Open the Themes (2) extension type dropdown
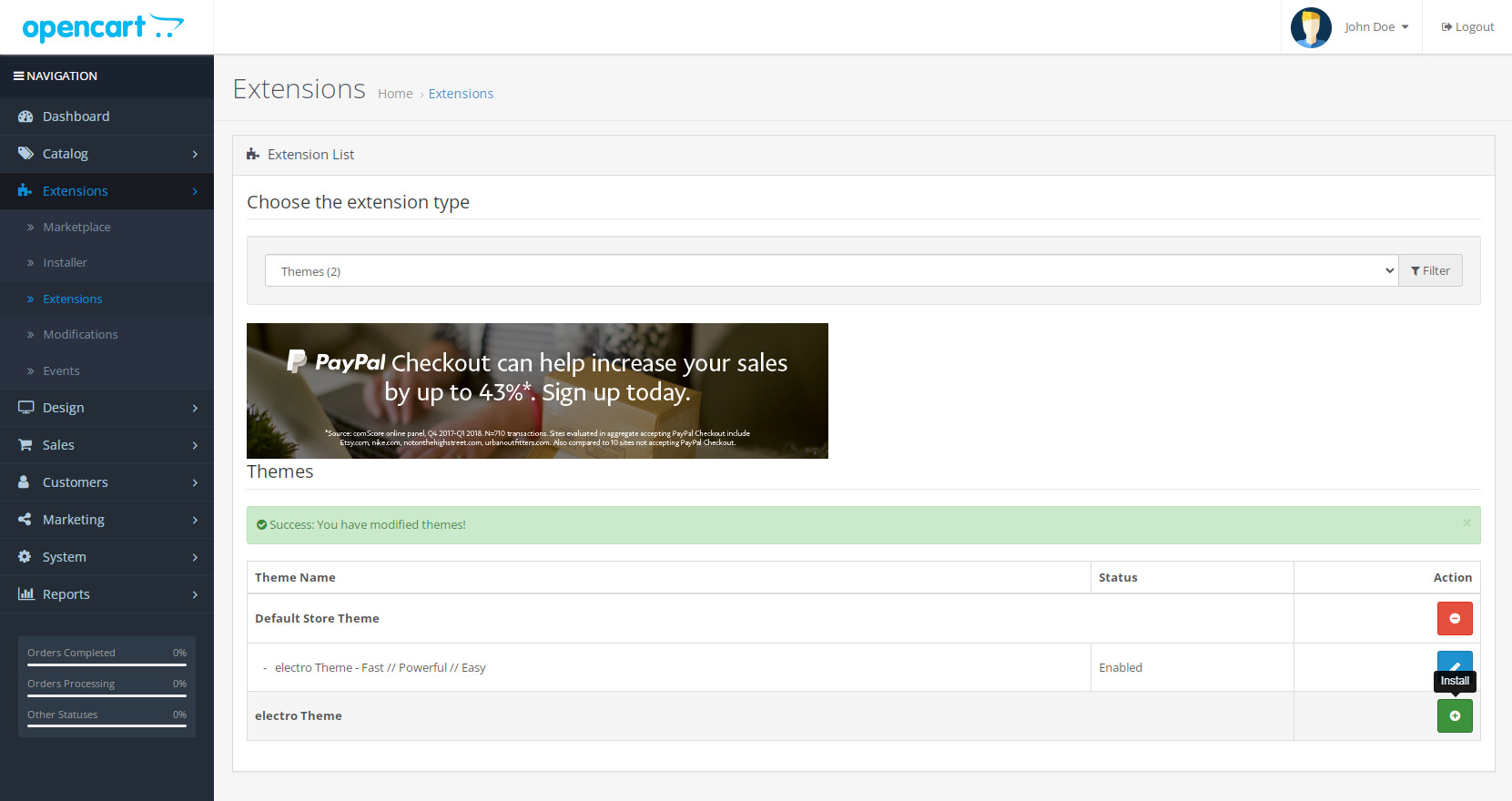 (831, 270)
